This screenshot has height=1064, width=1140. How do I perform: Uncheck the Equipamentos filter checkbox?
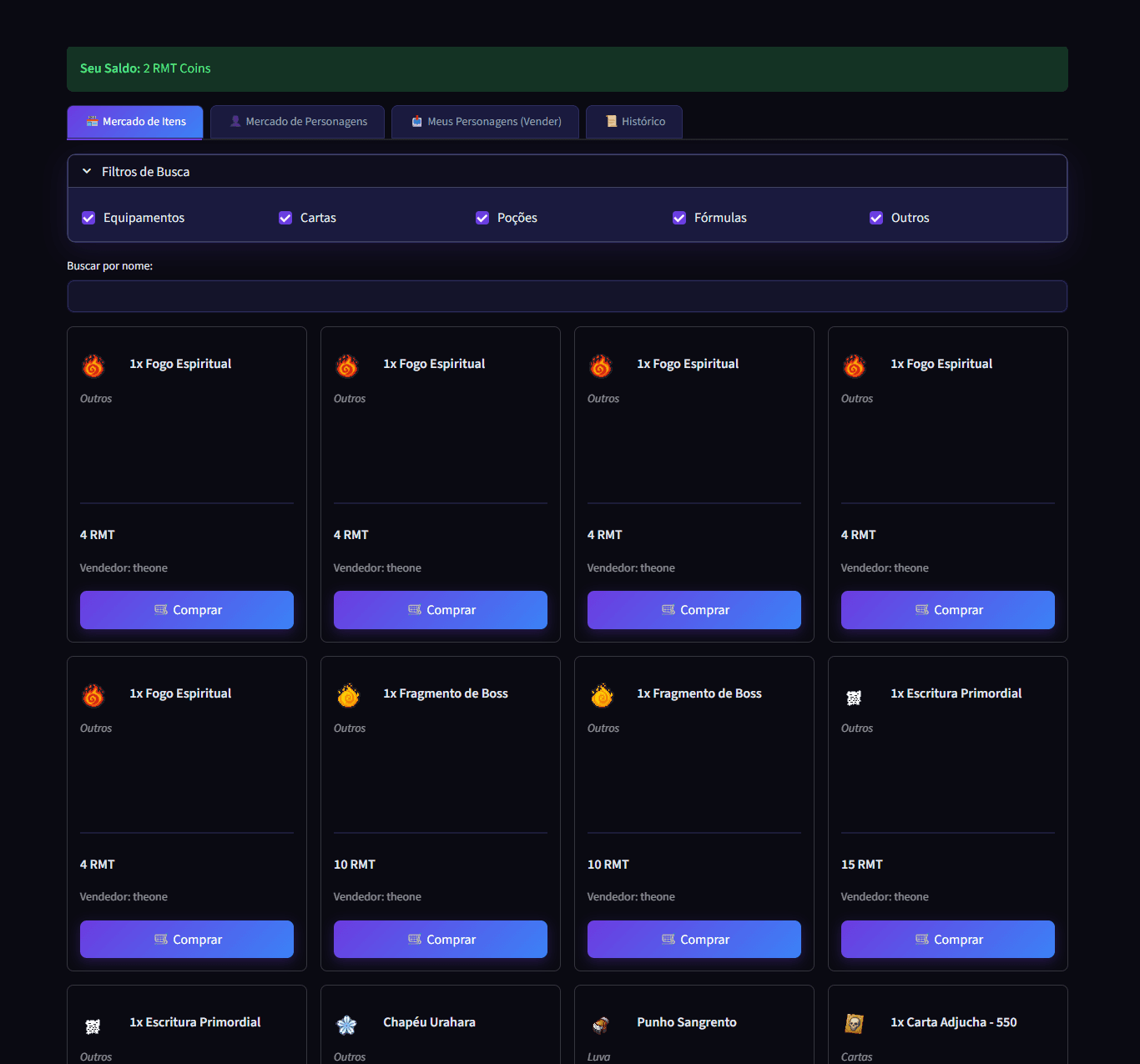88,218
